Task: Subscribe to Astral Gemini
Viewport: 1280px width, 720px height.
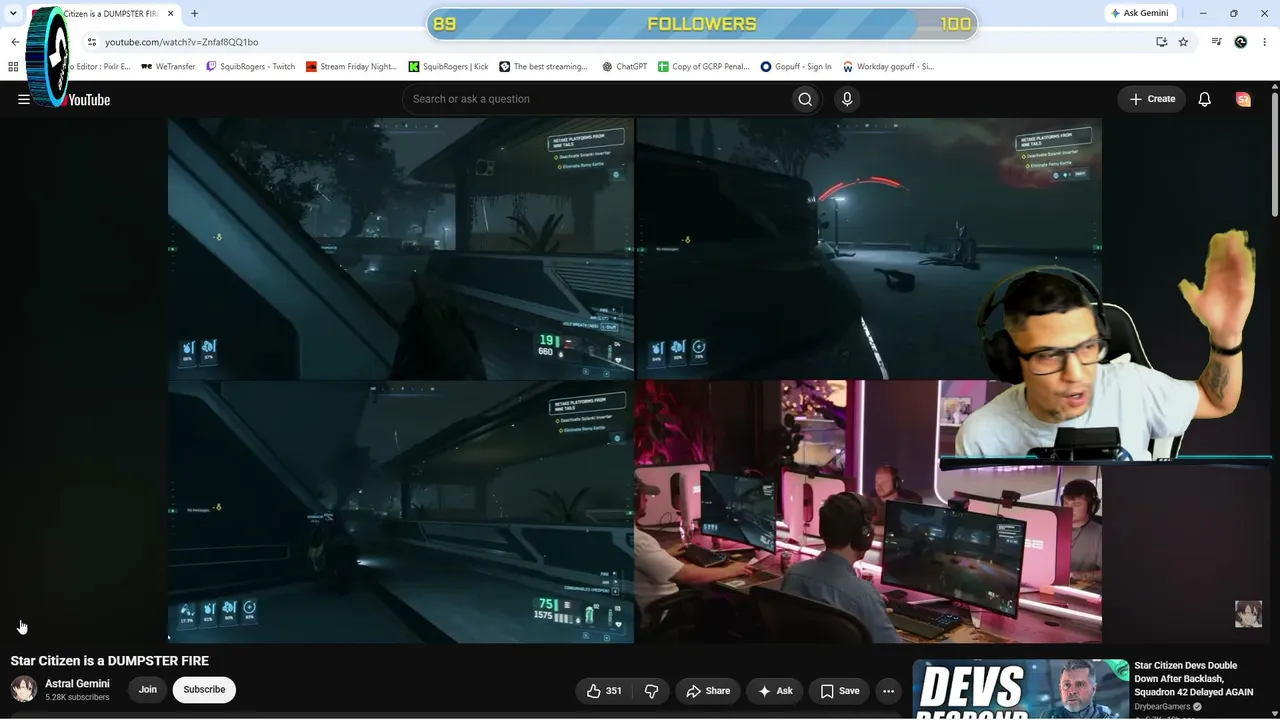Action: pyautogui.click(x=204, y=690)
